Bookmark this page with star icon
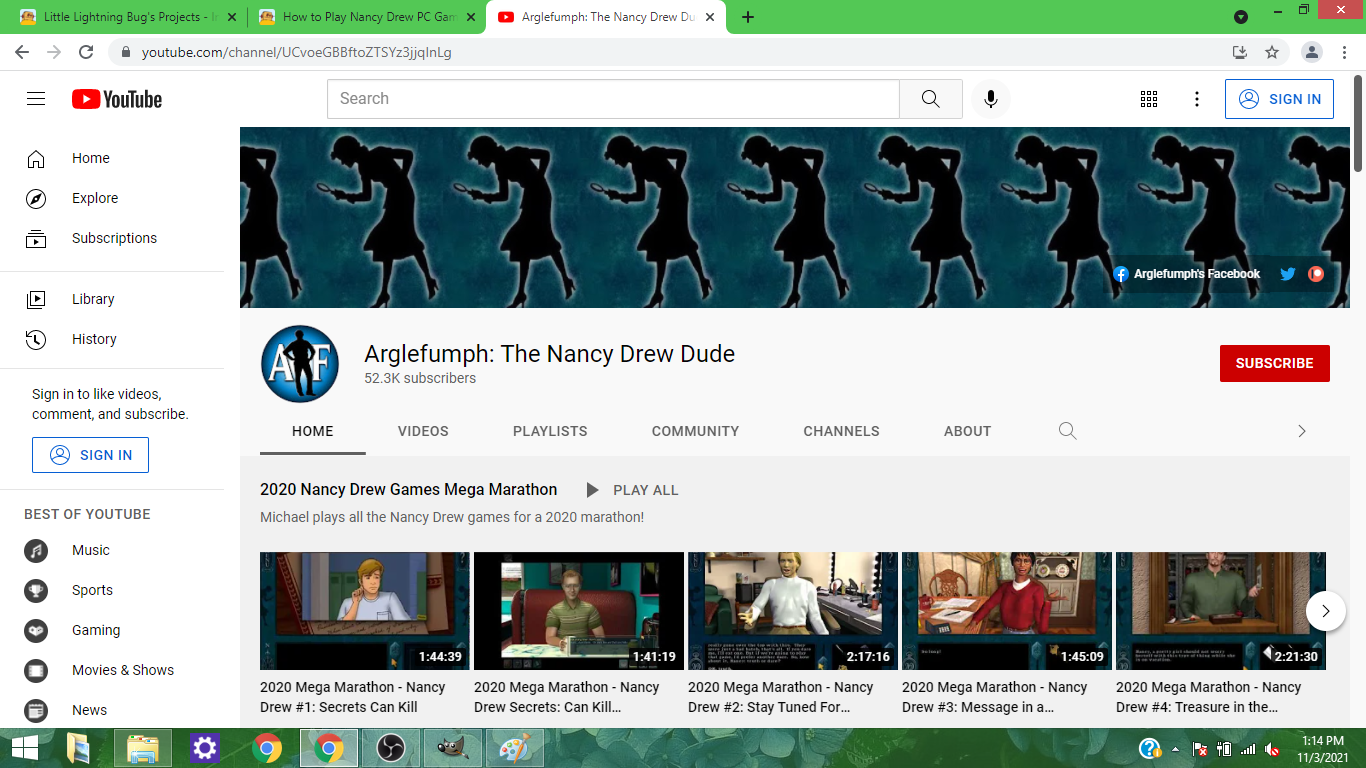This screenshot has height=768, width=1366. [x=1272, y=52]
